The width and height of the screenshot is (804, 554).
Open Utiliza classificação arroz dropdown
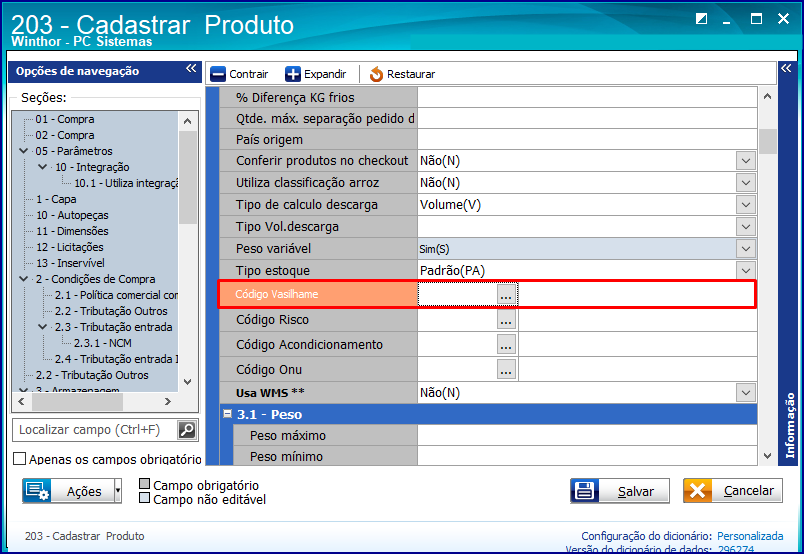tap(746, 183)
